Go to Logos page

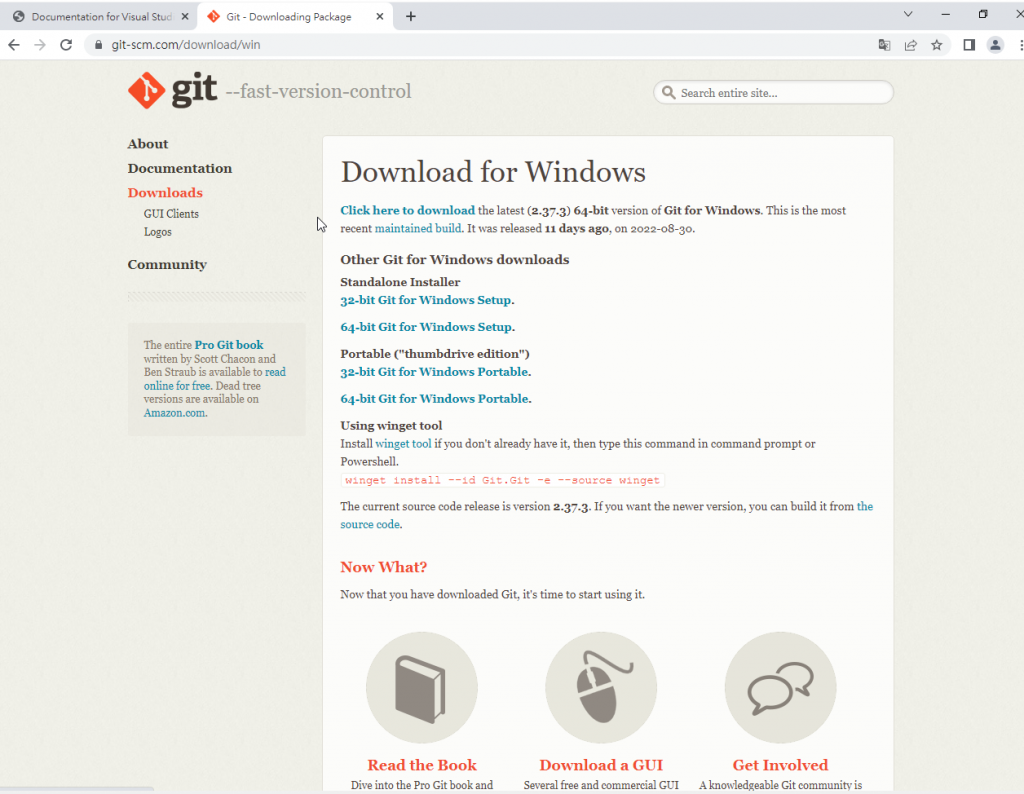tap(157, 232)
